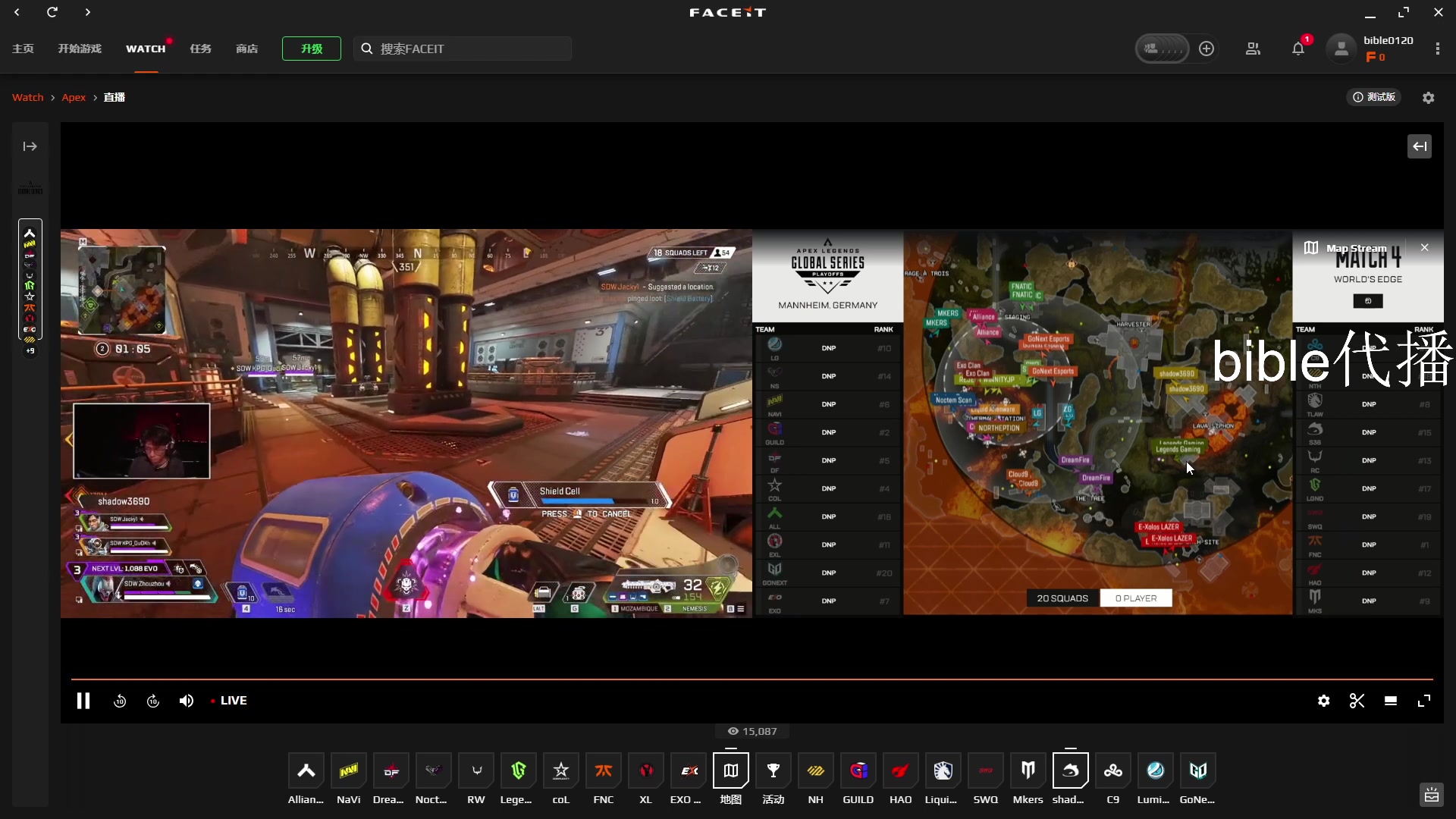1456x819 pixels.
Task: Open the party slots widget
Action: click(x=1162, y=49)
